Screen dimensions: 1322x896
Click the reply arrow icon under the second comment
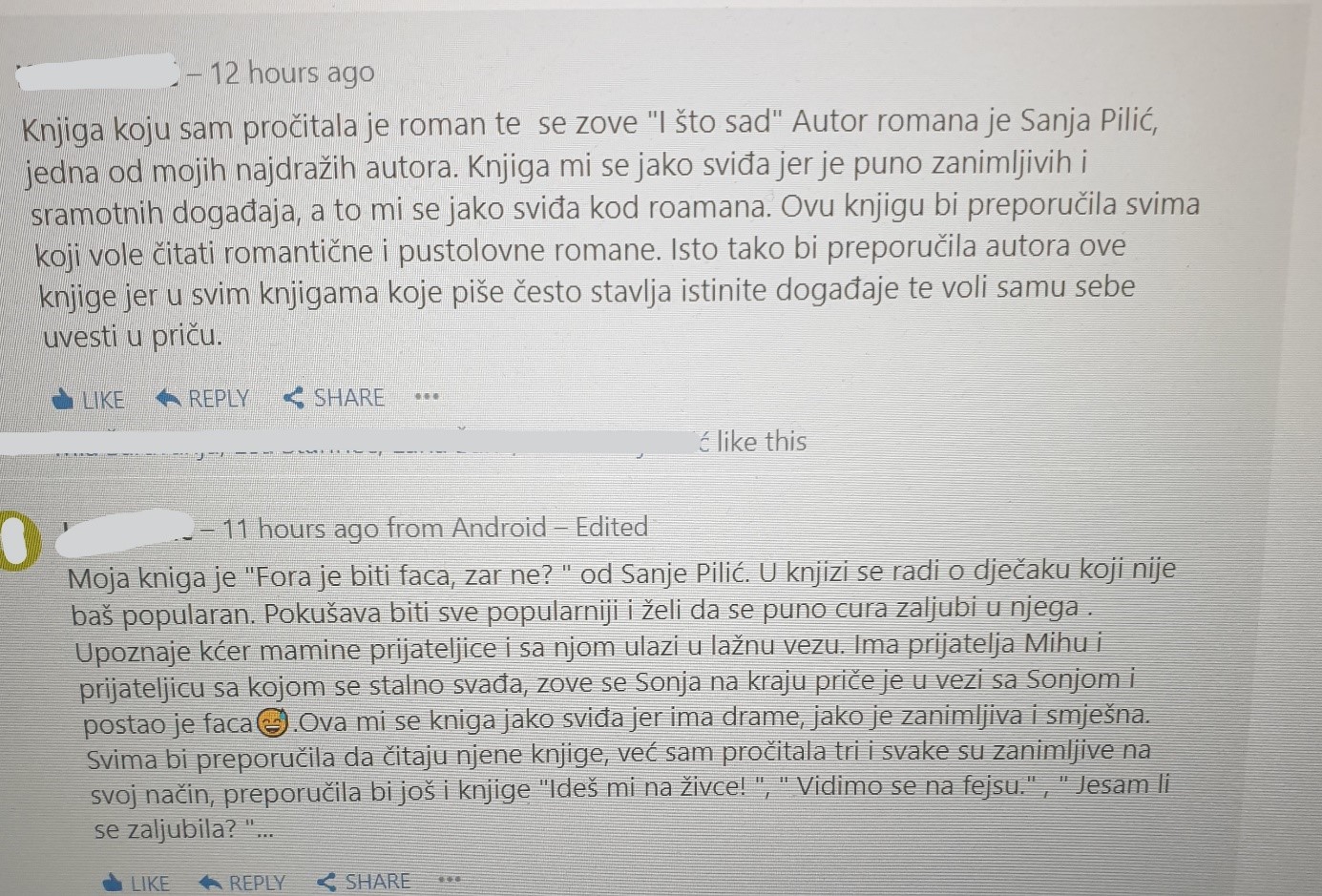point(210,883)
